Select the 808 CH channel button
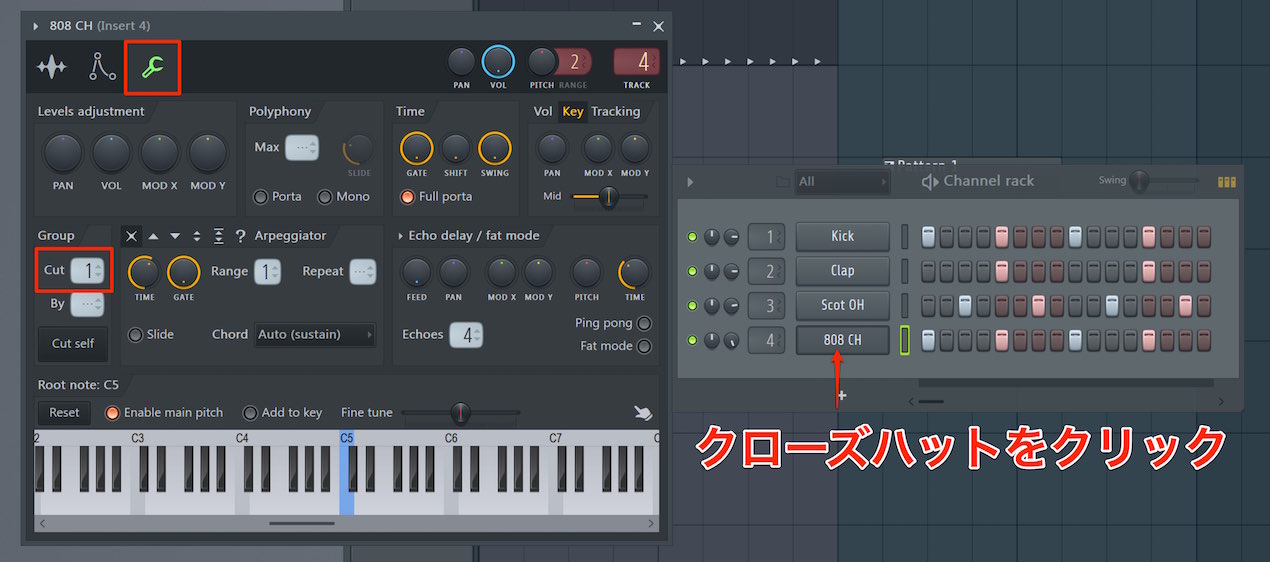This screenshot has width=1270, height=562. pos(842,340)
